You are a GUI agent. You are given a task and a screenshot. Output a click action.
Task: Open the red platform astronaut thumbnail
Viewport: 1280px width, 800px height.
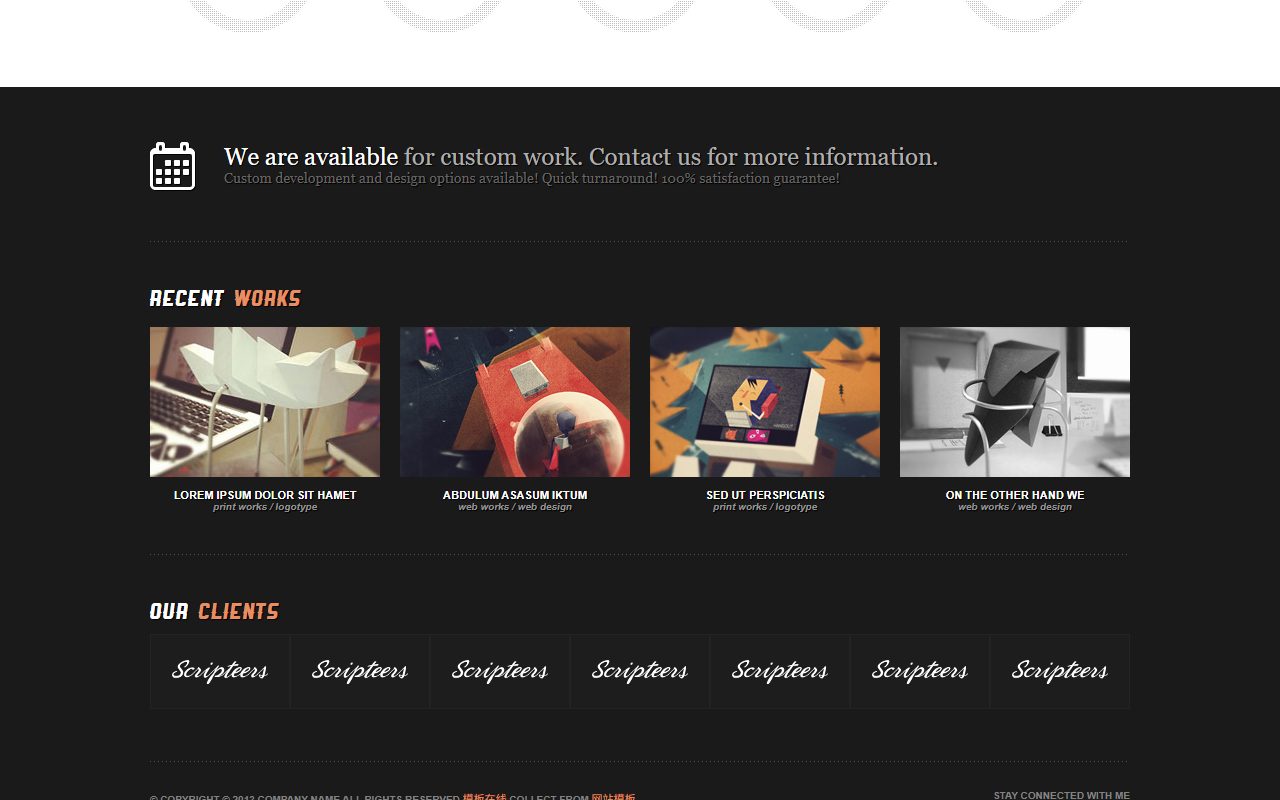pyautogui.click(x=515, y=402)
